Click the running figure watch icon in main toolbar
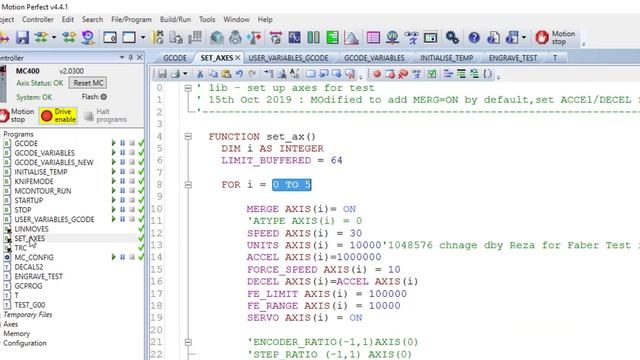 [x=411, y=38]
